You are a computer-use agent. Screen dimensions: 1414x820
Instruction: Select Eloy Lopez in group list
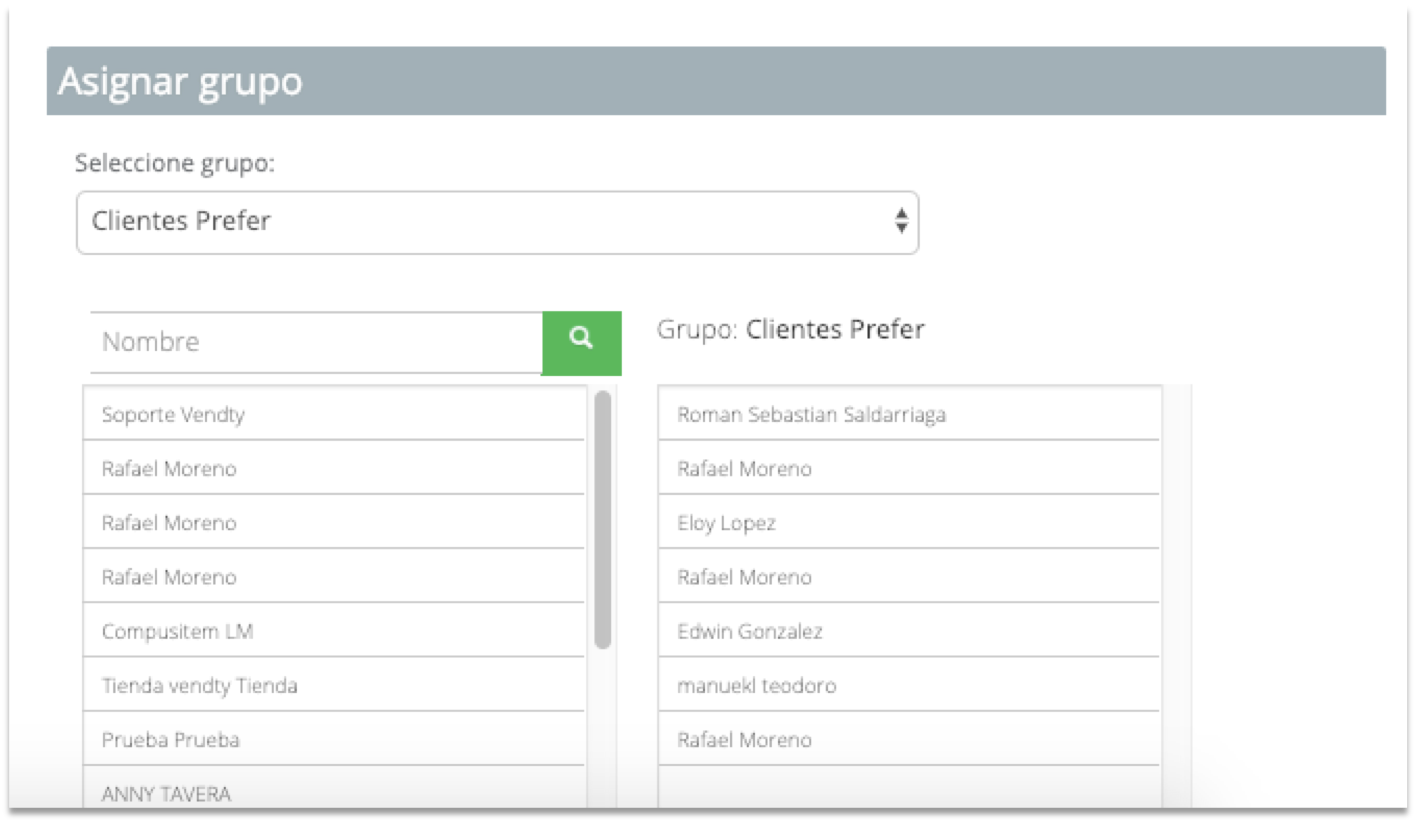(x=909, y=522)
